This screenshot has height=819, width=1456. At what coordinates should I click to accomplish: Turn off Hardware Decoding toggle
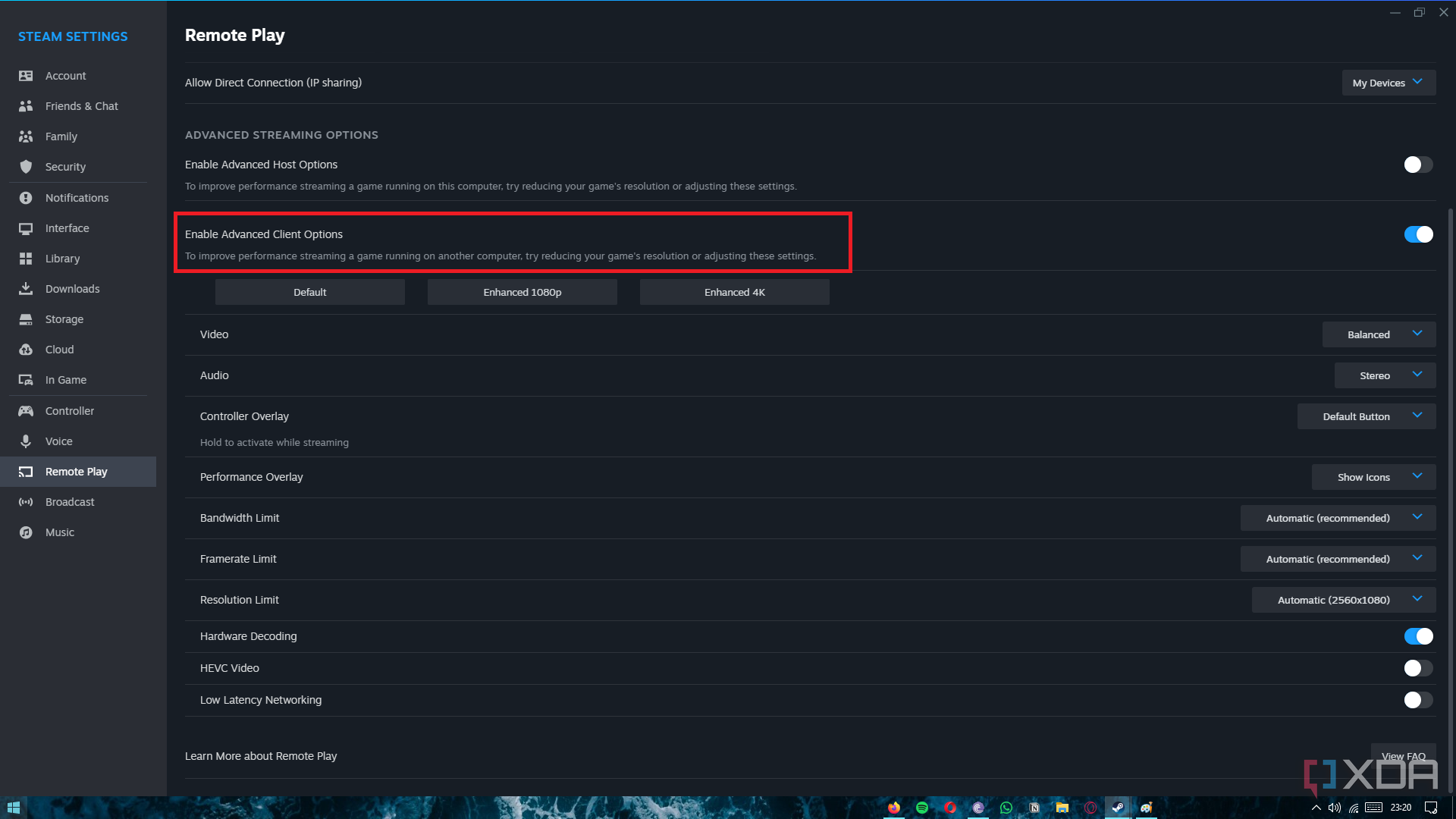1418,636
